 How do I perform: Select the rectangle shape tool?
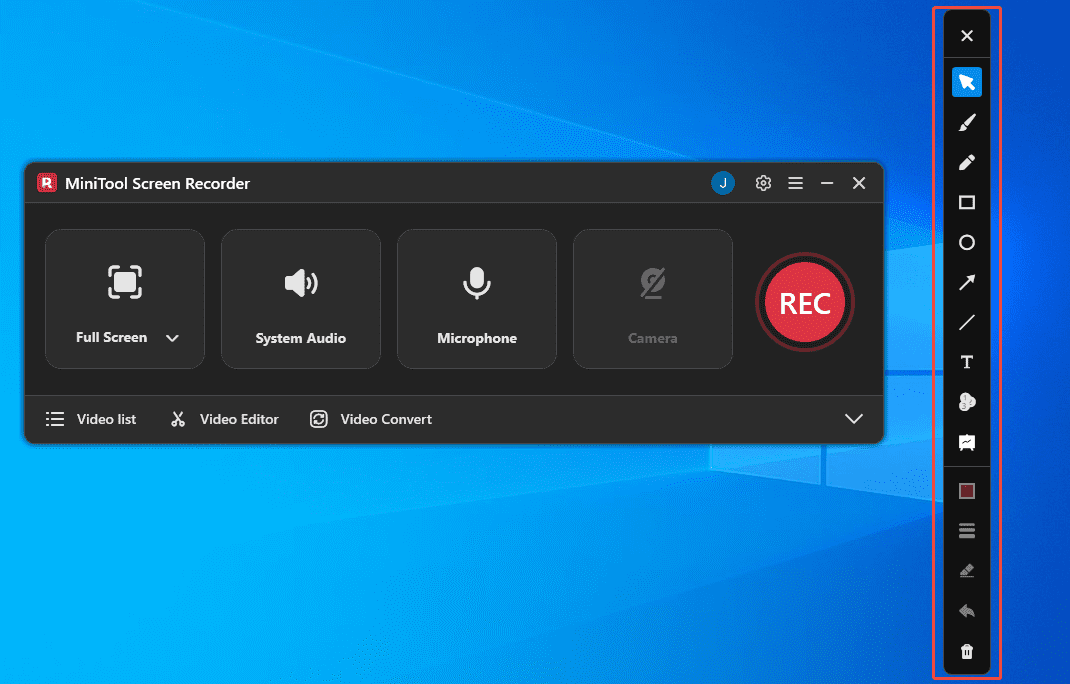966,202
